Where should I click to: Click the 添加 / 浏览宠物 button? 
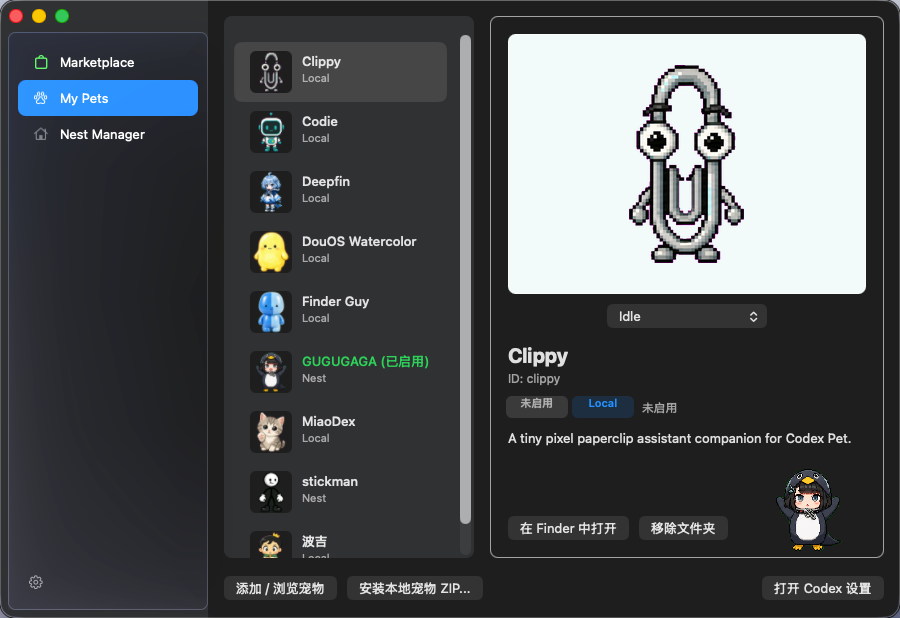[280, 588]
